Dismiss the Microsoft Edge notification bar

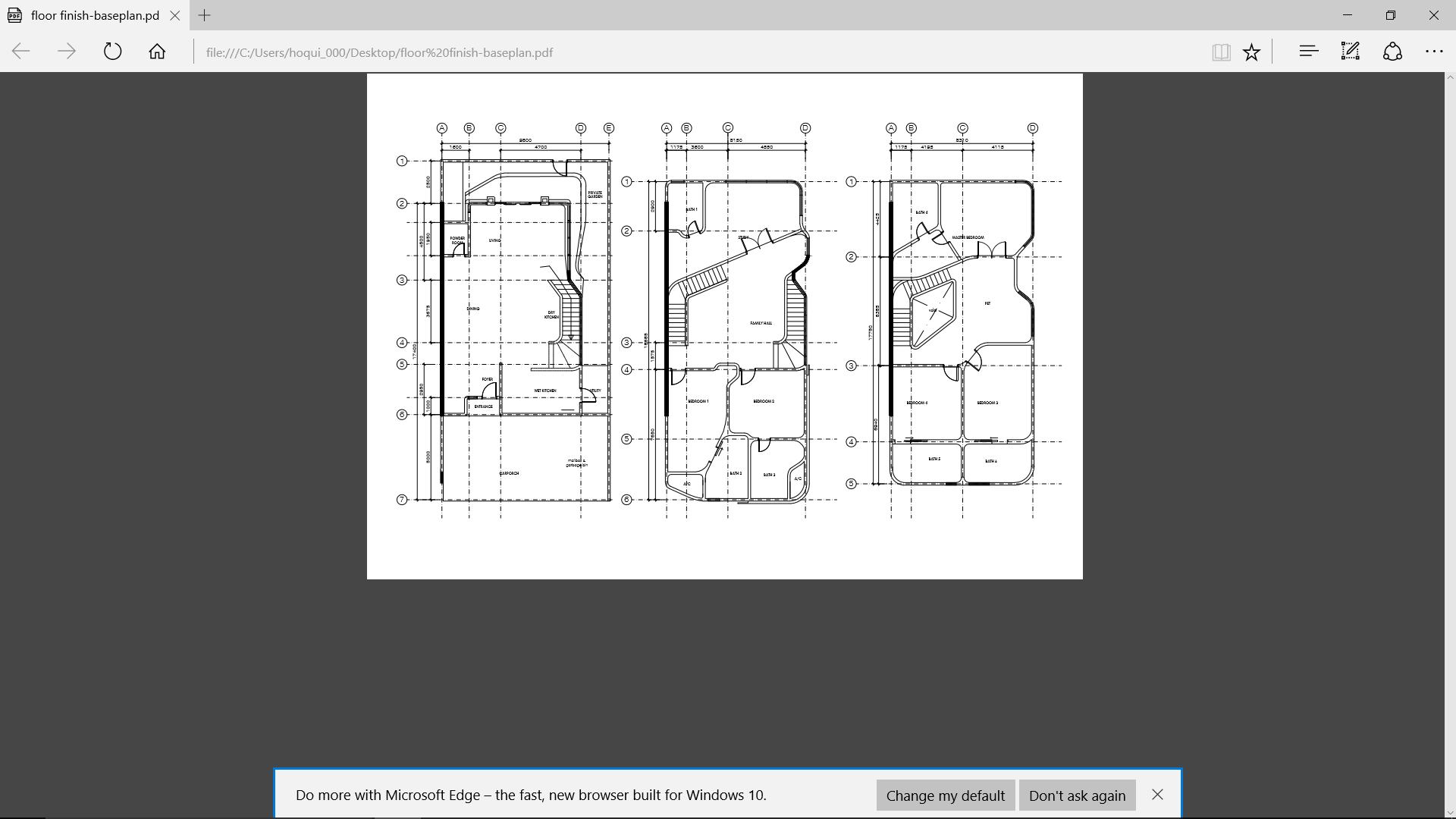1157,795
